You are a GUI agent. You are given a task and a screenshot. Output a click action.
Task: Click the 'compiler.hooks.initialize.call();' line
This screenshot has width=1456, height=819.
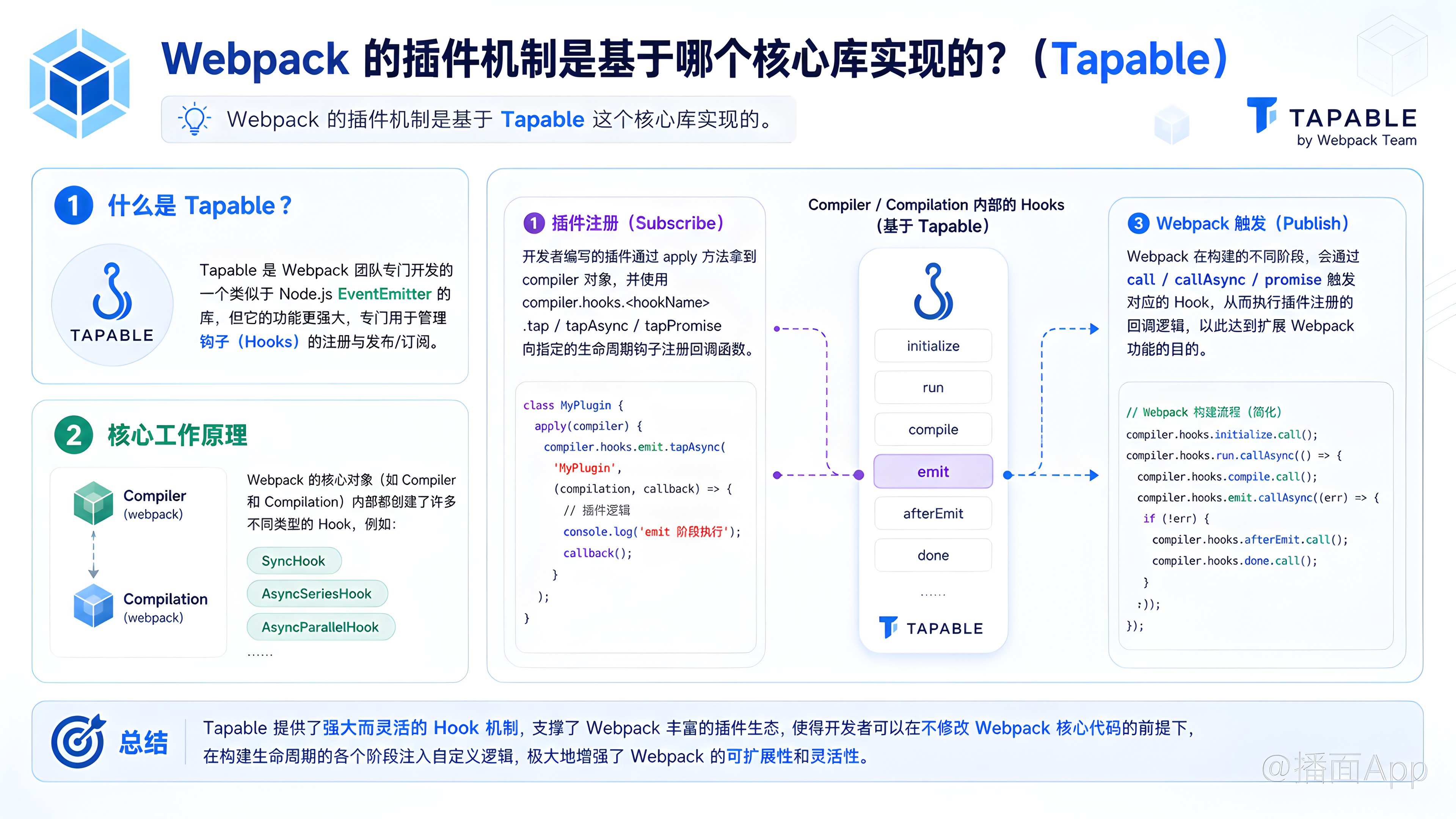1222,435
